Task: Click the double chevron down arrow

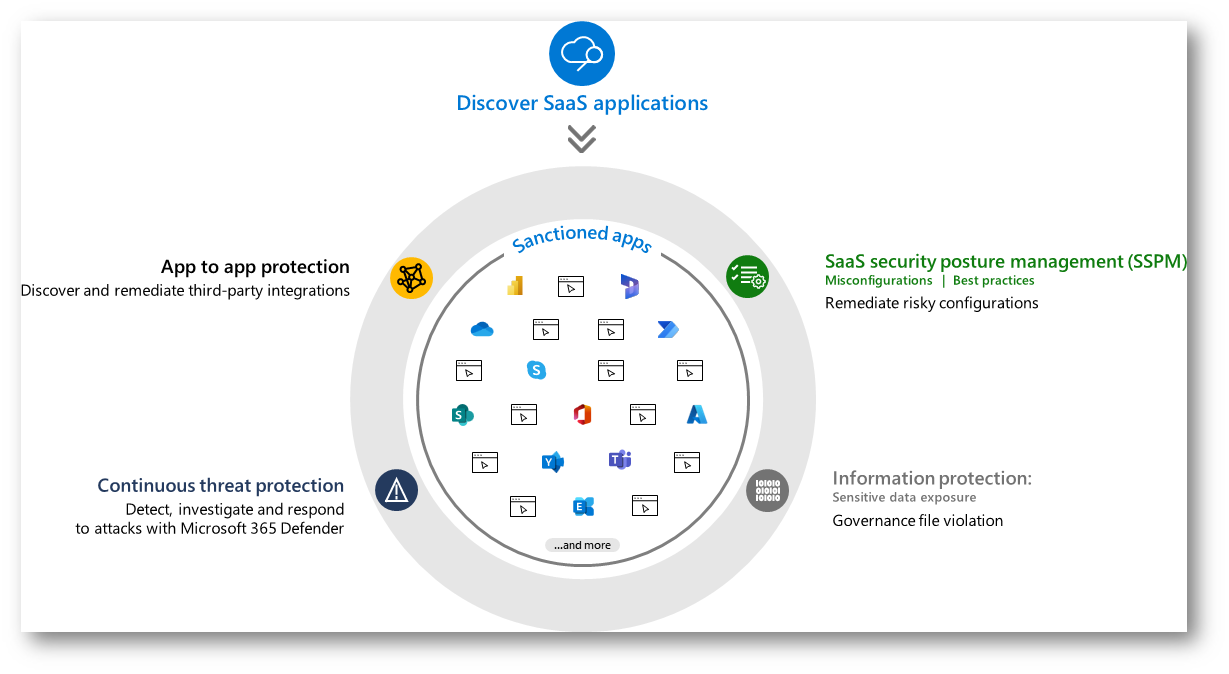Action: coord(582,138)
